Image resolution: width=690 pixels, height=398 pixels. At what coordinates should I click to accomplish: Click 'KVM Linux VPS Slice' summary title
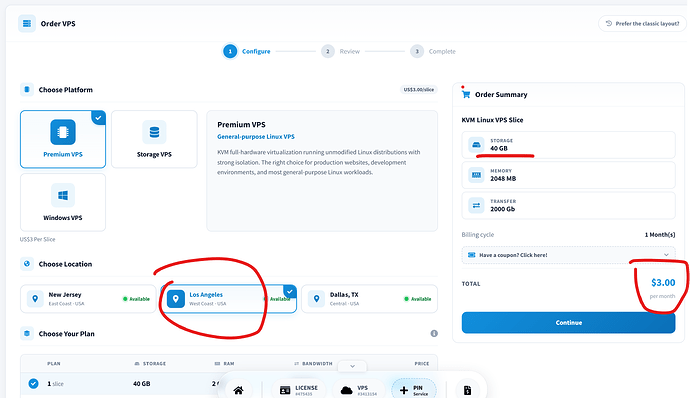(x=492, y=120)
